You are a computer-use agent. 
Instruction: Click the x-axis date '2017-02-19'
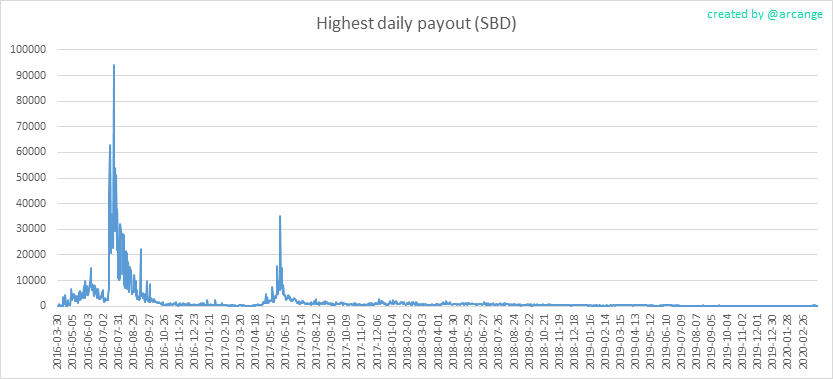click(x=225, y=341)
